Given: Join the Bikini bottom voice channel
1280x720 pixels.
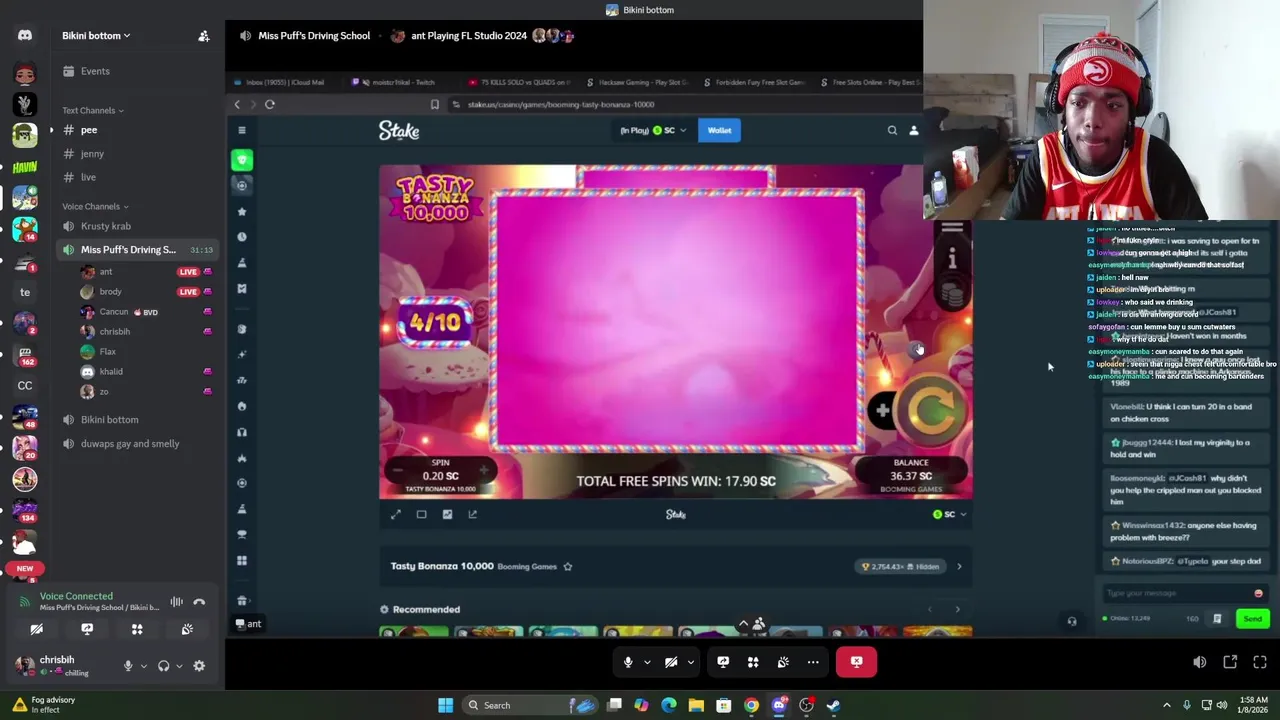Looking at the screenshot, I should pos(136,420).
